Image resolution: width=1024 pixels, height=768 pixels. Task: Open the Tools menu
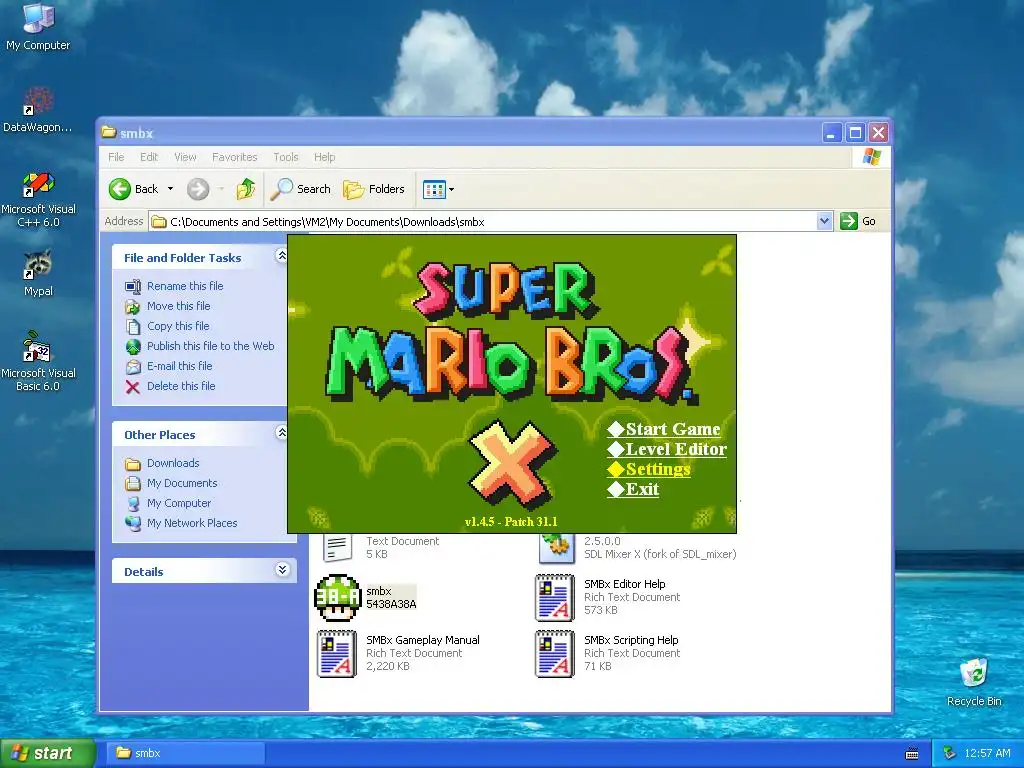[x=285, y=157]
